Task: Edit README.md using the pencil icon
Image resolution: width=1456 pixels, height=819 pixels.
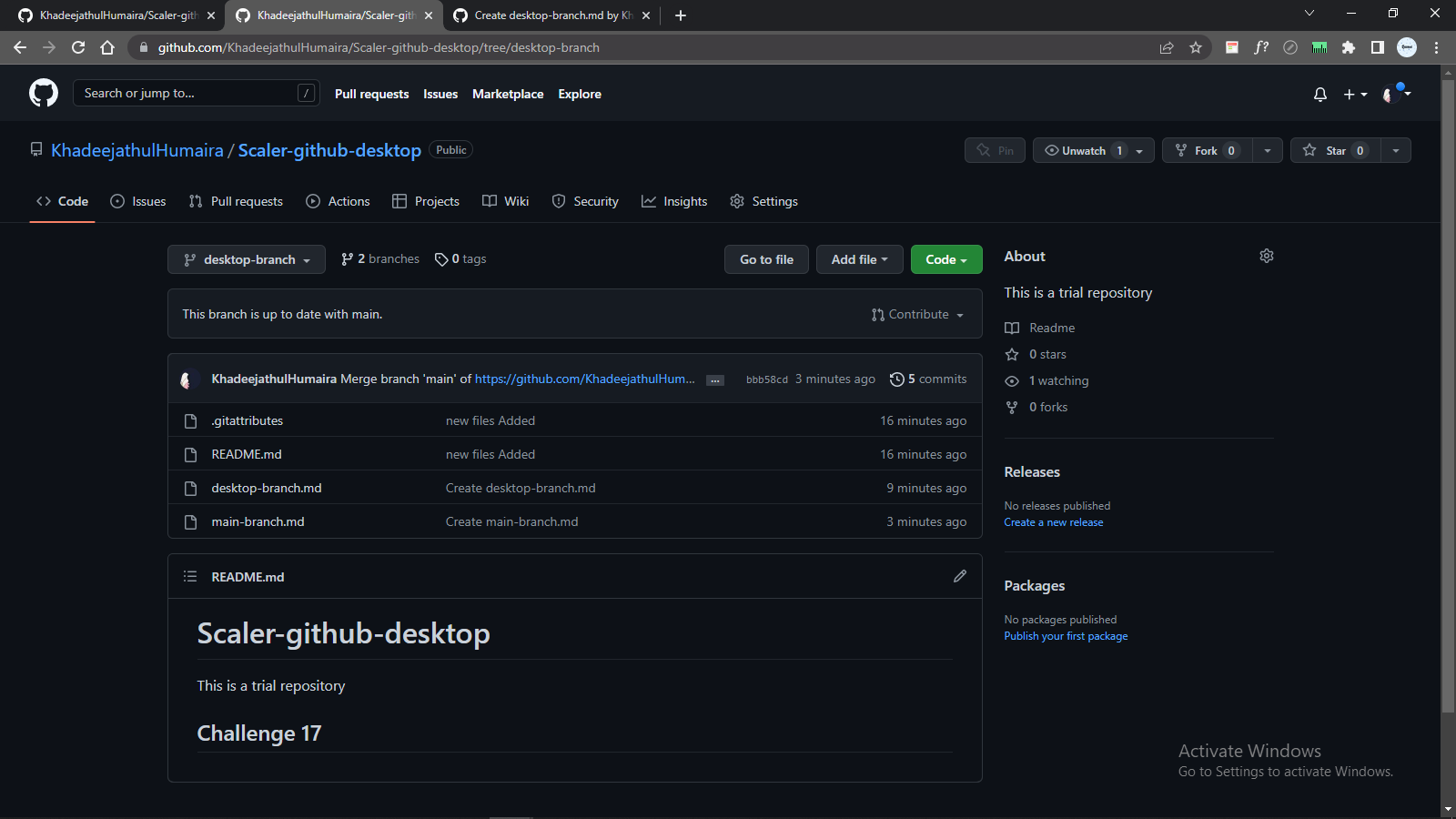Action: click(960, 576)
